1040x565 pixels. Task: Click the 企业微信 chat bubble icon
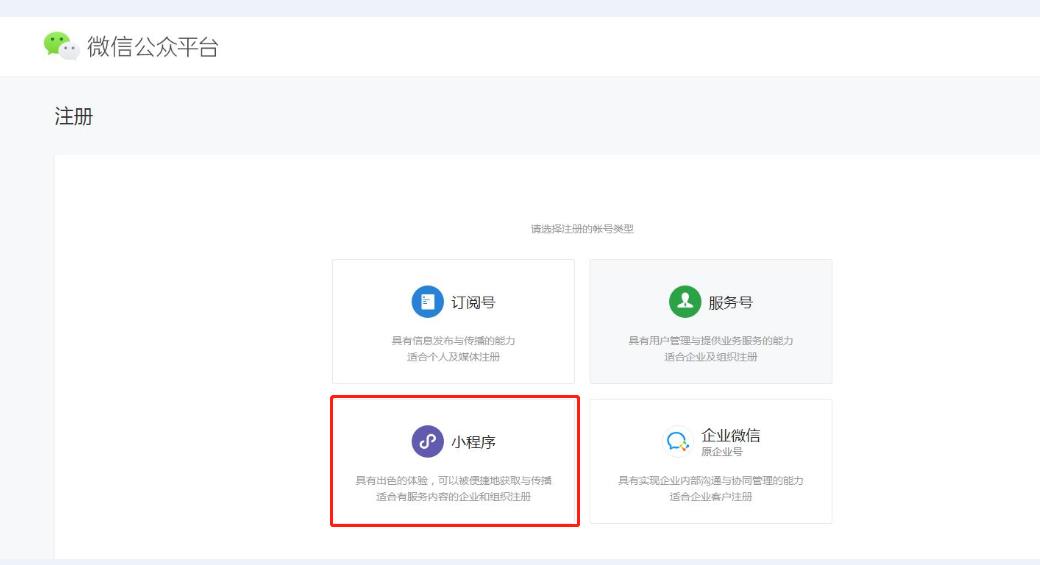click(x=677, y=442)
